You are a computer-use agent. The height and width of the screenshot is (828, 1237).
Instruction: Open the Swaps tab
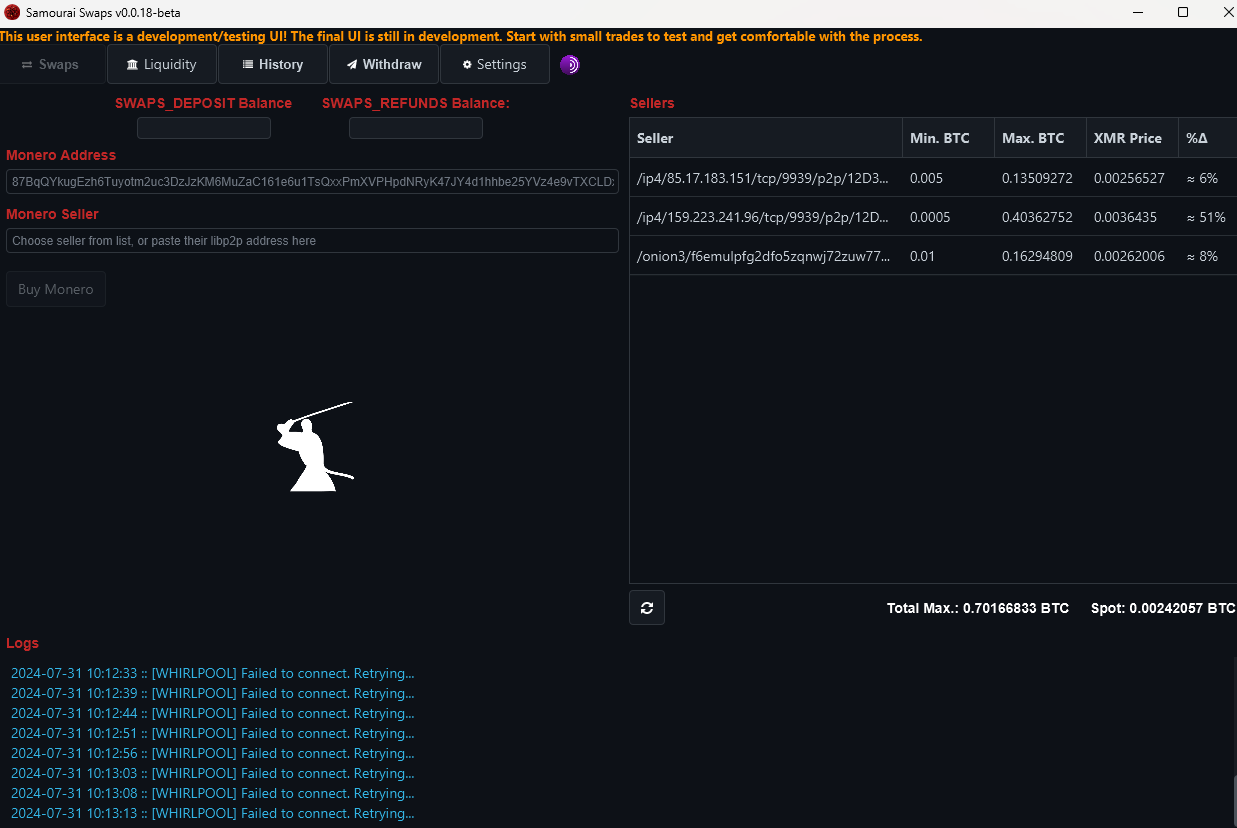pyautogui.click(x=51, y=65)
